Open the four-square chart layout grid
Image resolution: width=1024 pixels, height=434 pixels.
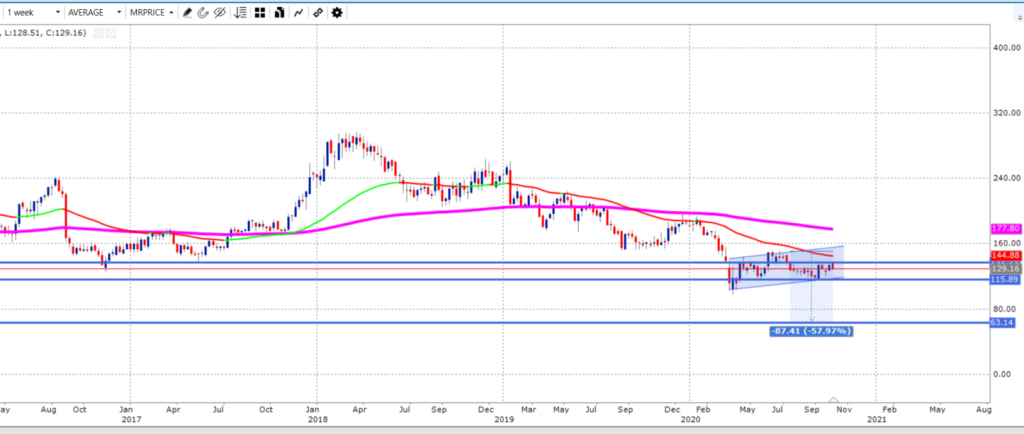click(x=260, y=13)
